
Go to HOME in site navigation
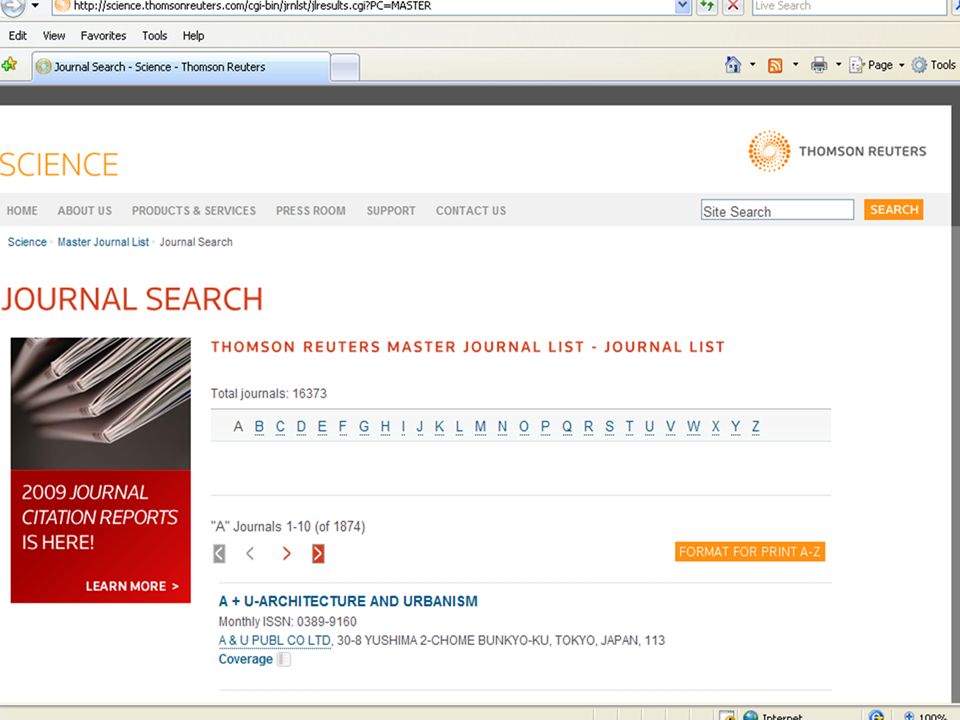tap(22, 211)
